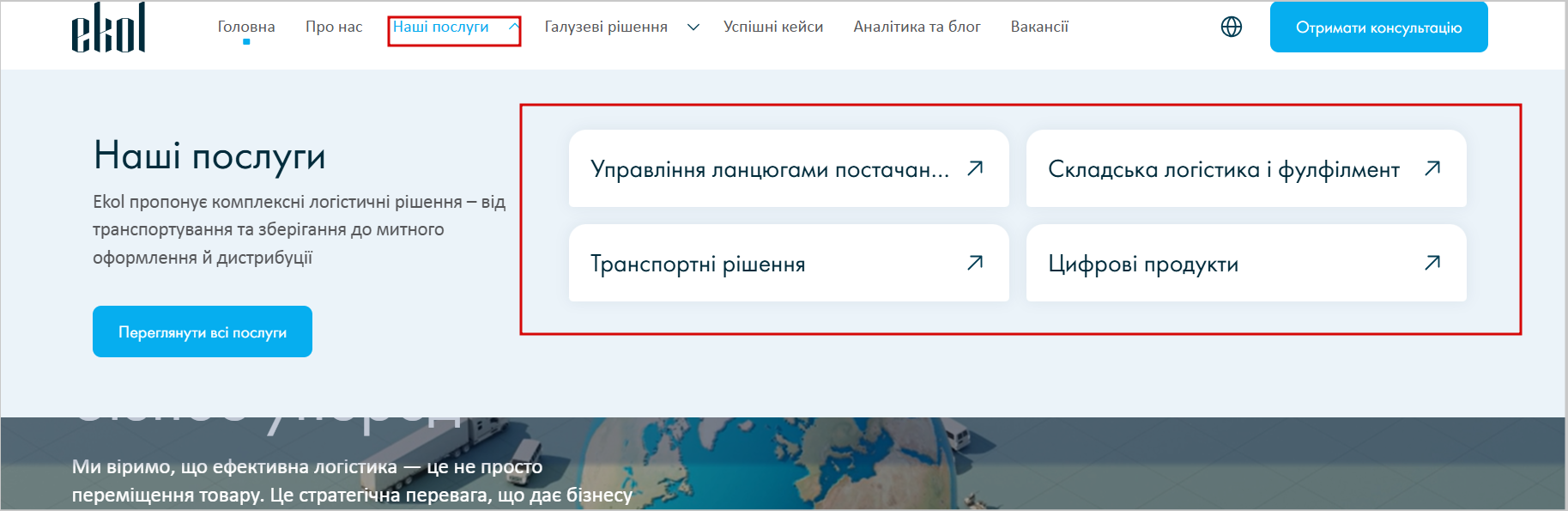Click the Наші послуги heading
Image resolution: width=1568 pixels, height=511 pixels.
(x=209, y=156)
